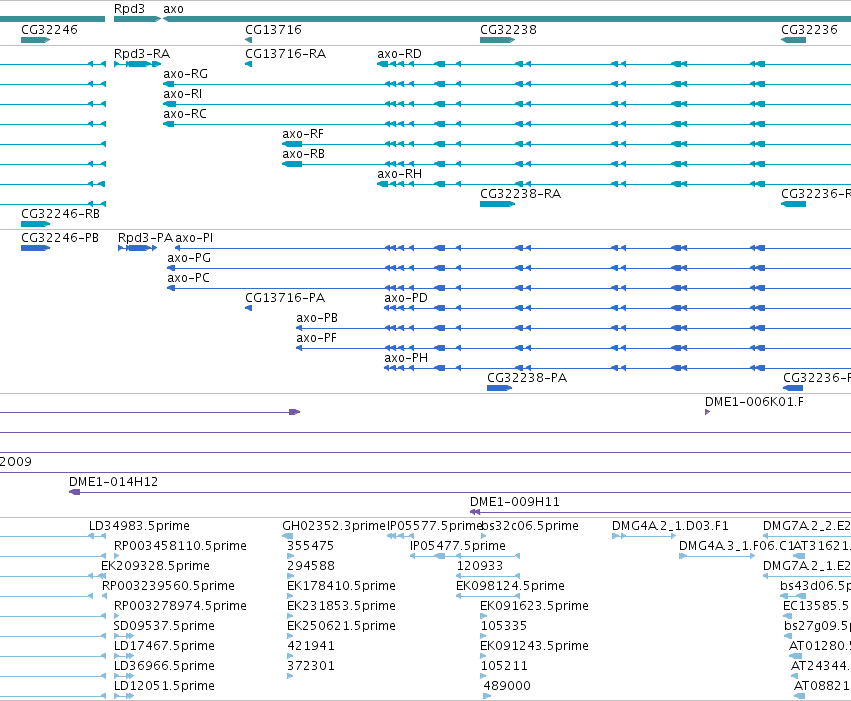851x701 pixels.
Task: Open the CG32238 gene label
Action: coord(508,30)
